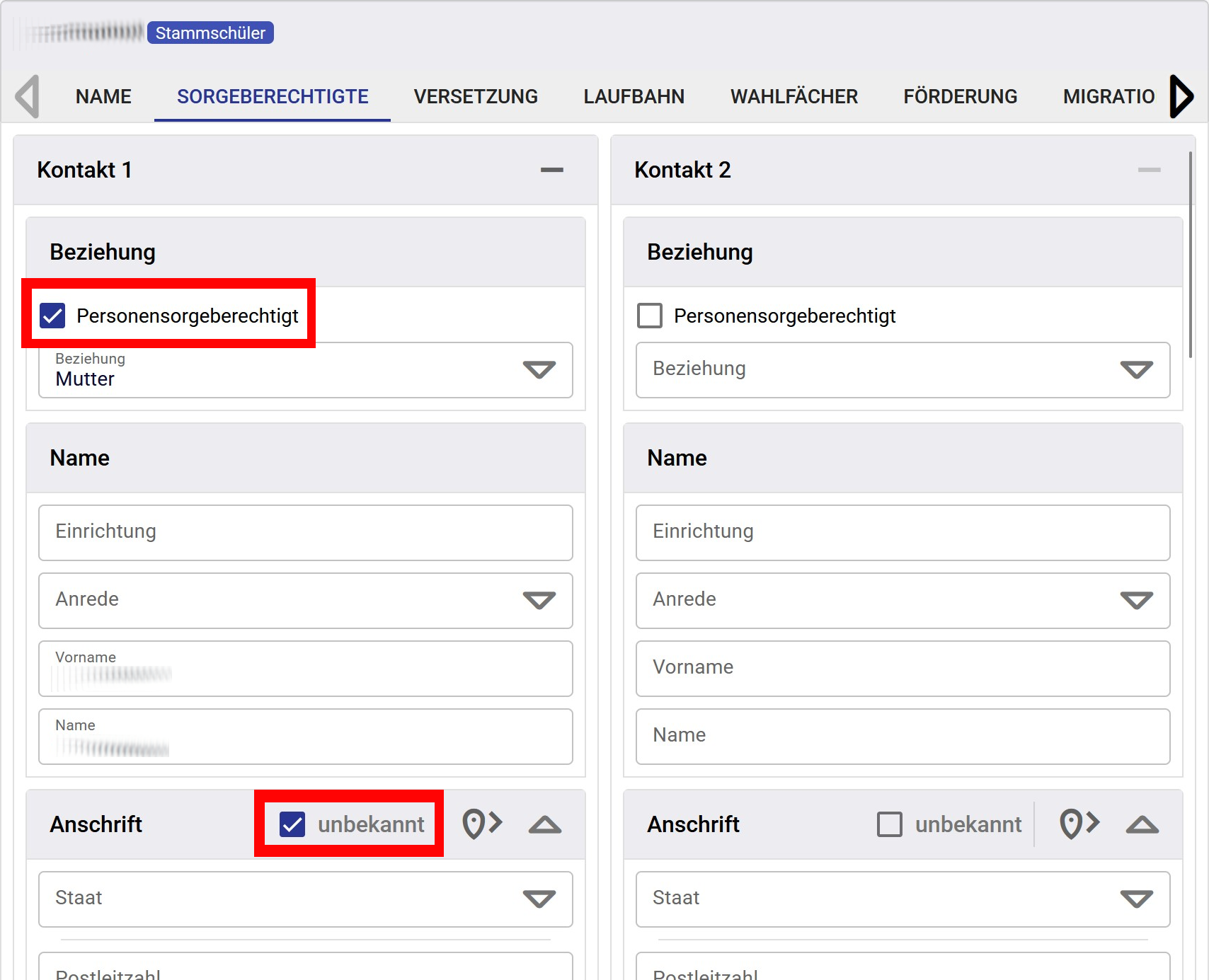This screenshot has width=1209, height=980.
Task: Expand the Staat dropdown in Kontakt 2
Action: click(x=903, y=899)
